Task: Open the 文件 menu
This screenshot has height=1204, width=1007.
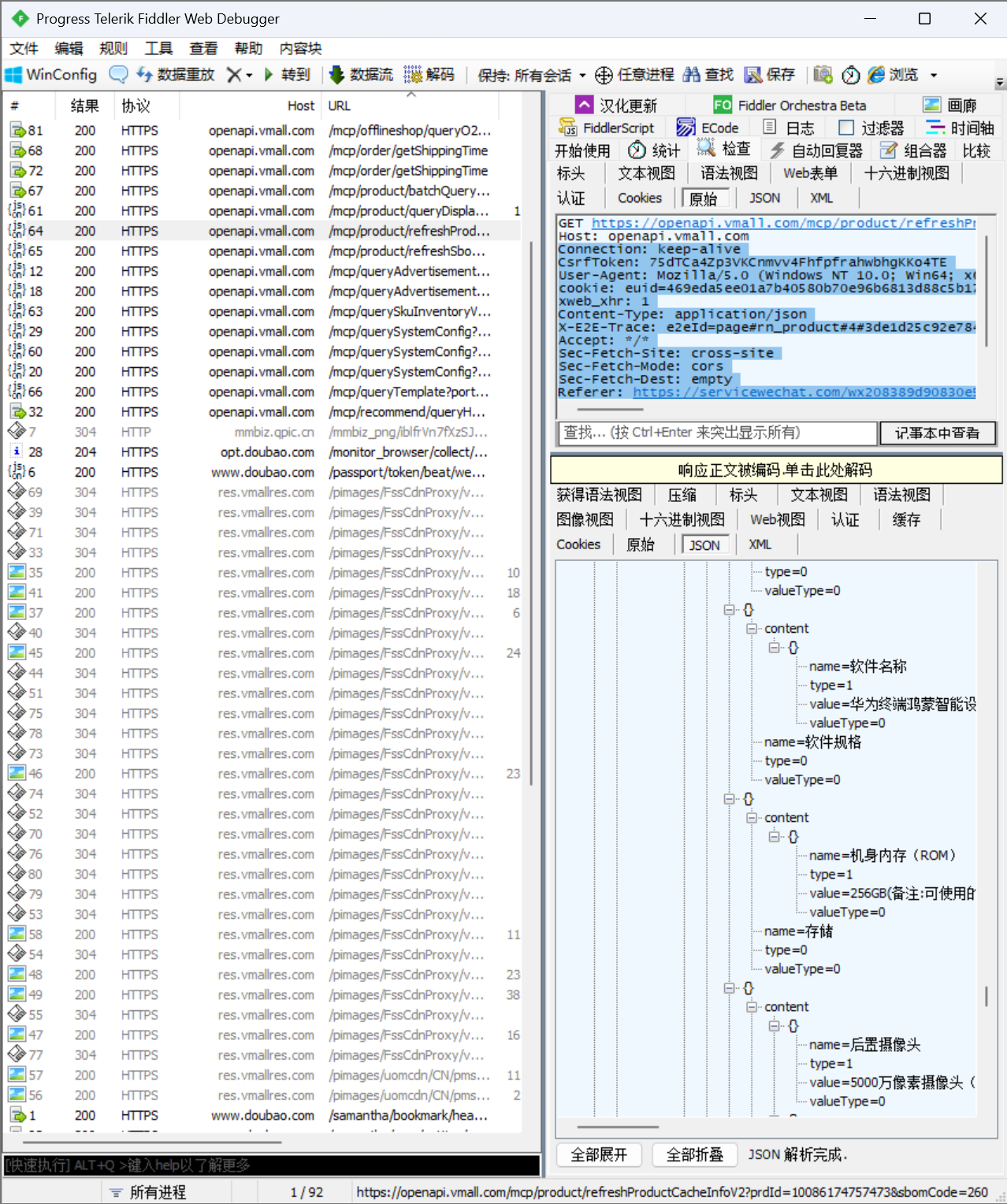Action: (24, 49)
